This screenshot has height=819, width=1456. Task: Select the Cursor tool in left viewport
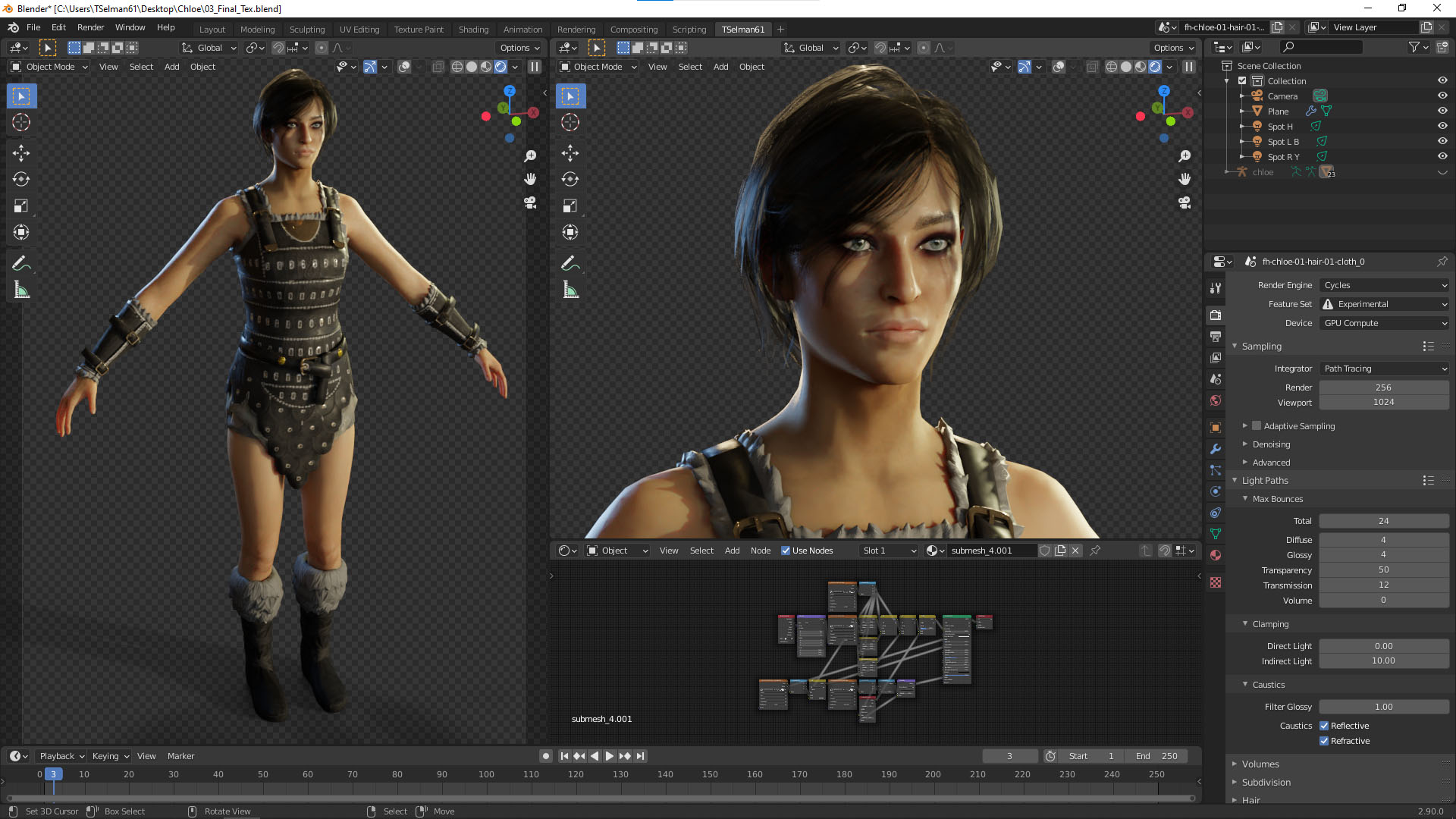point(21,122)
